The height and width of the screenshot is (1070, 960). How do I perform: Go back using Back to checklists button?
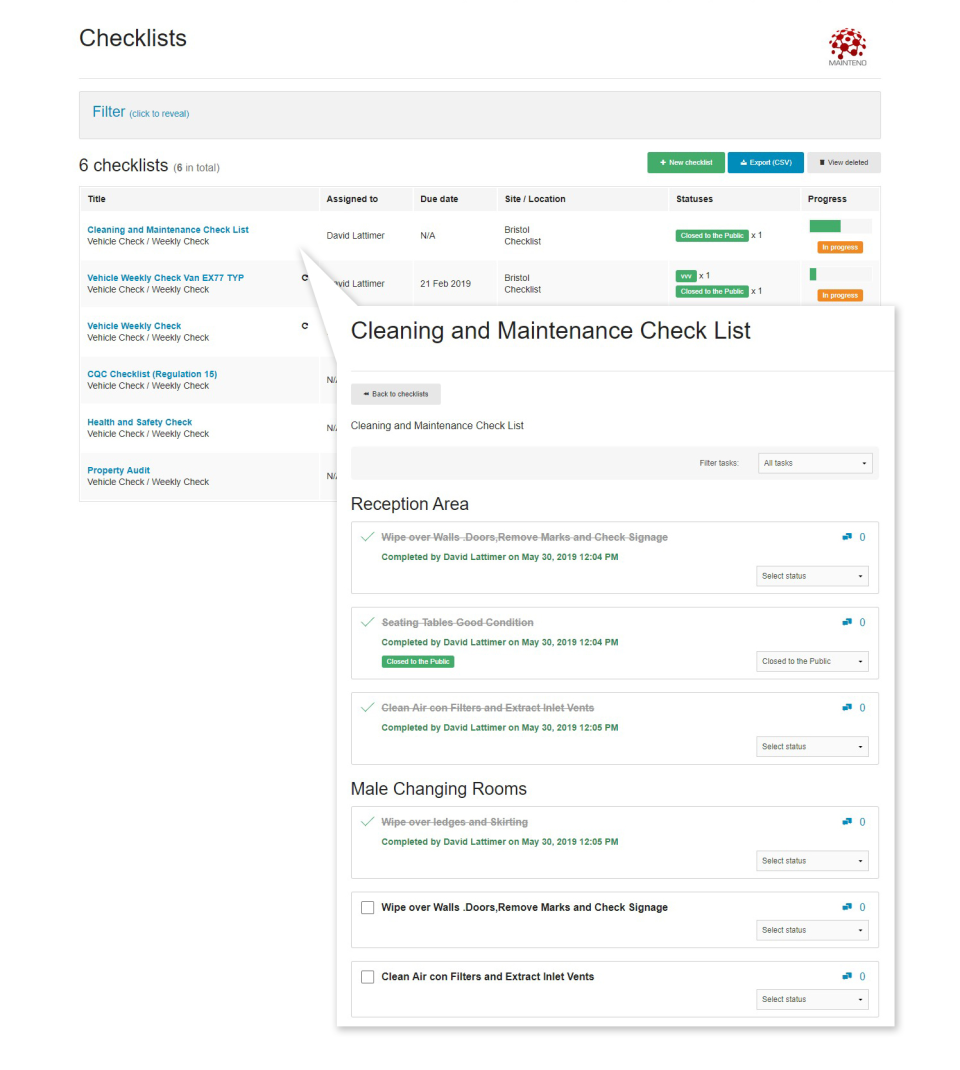396,394
